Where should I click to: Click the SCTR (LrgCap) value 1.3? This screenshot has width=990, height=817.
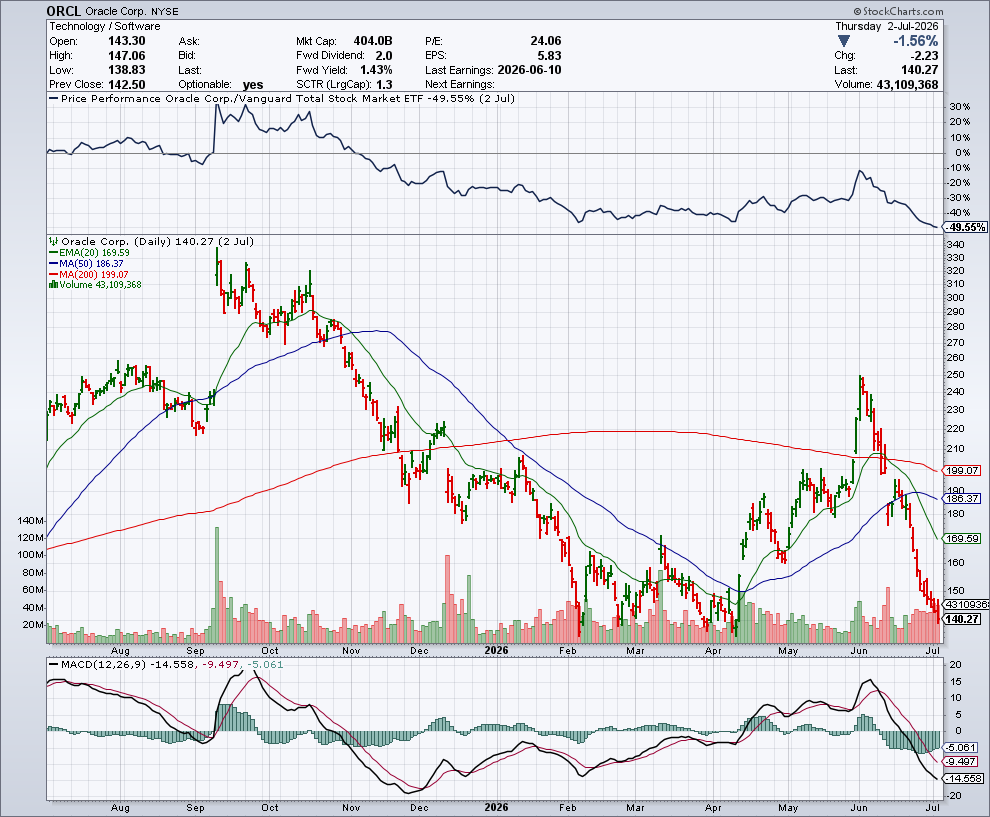coord(384,85)
